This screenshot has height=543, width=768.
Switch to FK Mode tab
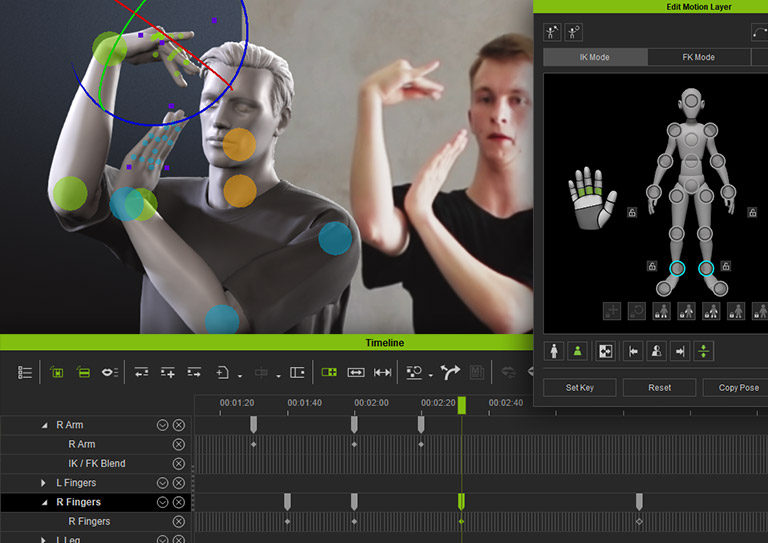(698, 58)
